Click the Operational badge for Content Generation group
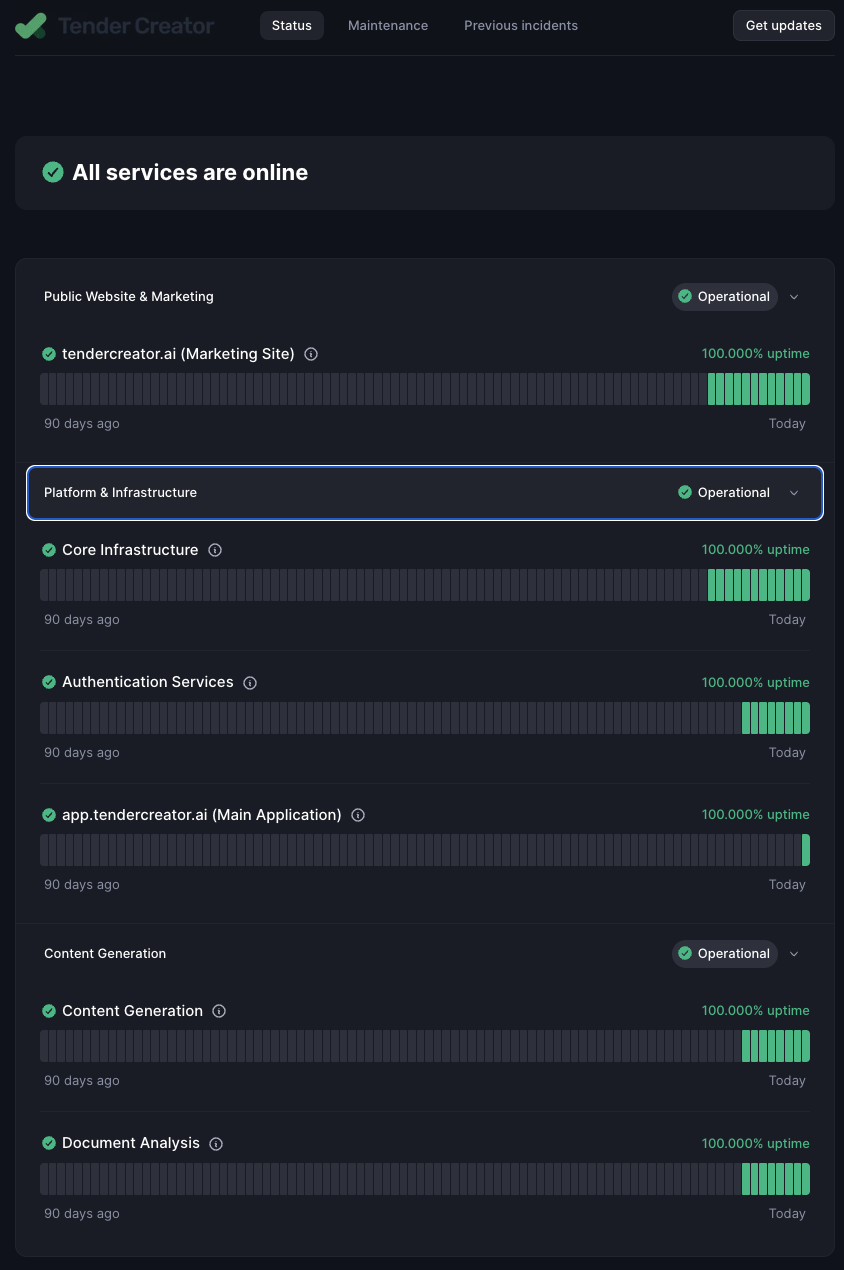Screen dimensions: 844x1270 coord(724,954)
